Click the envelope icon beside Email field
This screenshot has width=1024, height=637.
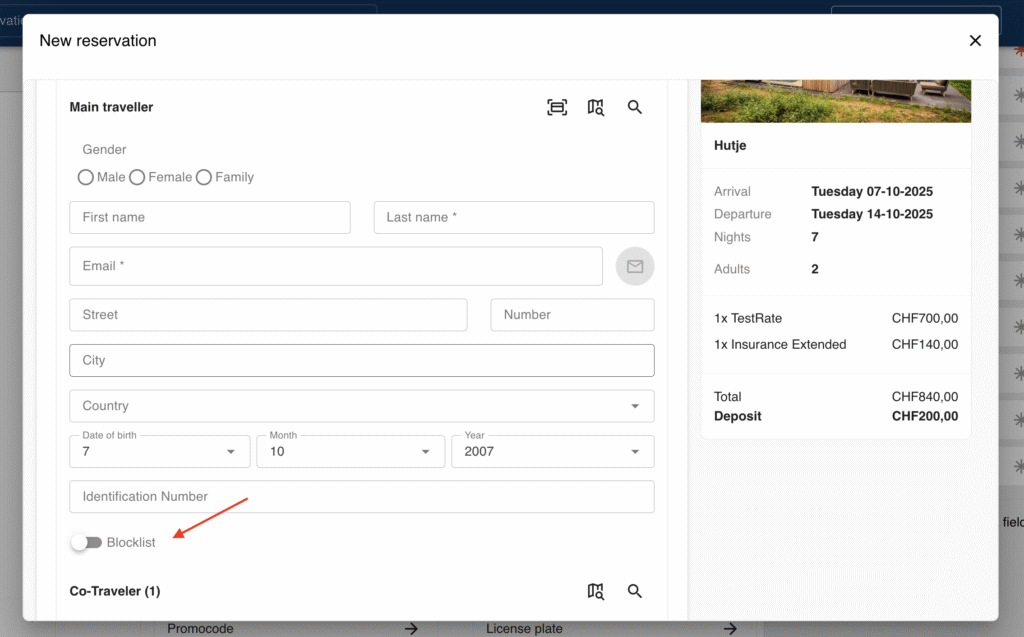[x=635, y=267]
